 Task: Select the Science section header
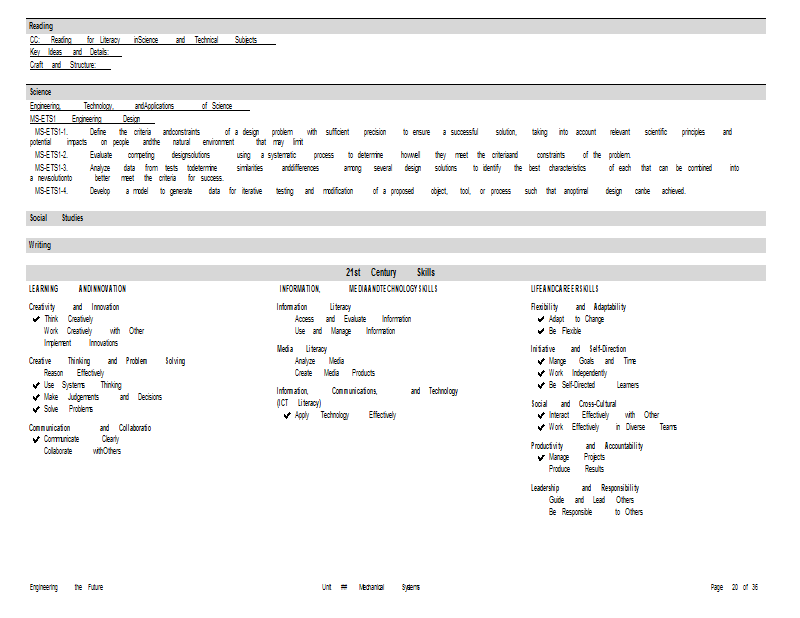[396, 92]
